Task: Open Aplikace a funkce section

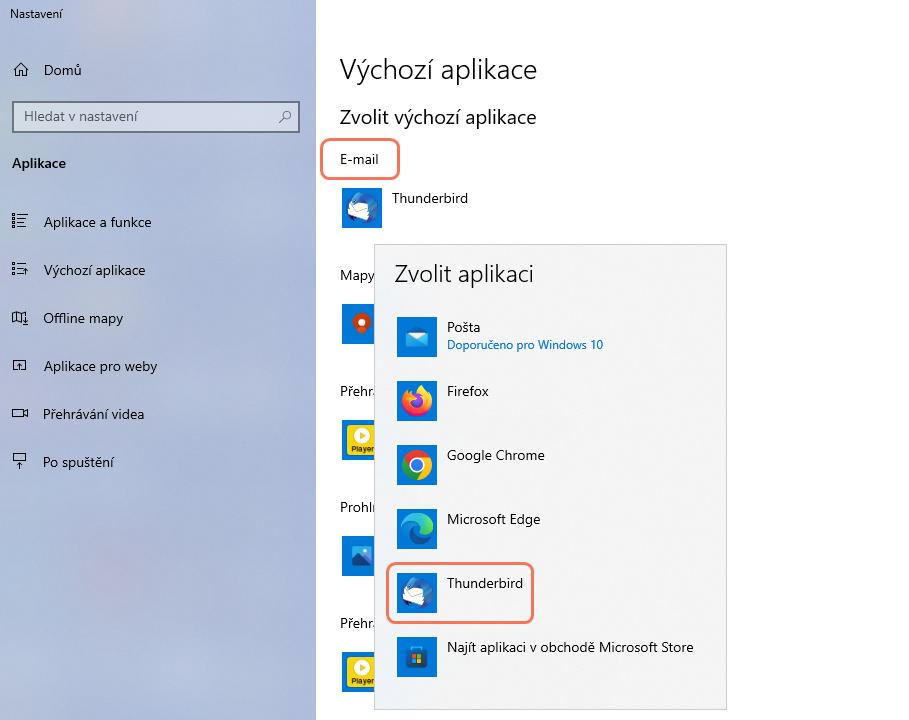Action: [x=97, y=222]
